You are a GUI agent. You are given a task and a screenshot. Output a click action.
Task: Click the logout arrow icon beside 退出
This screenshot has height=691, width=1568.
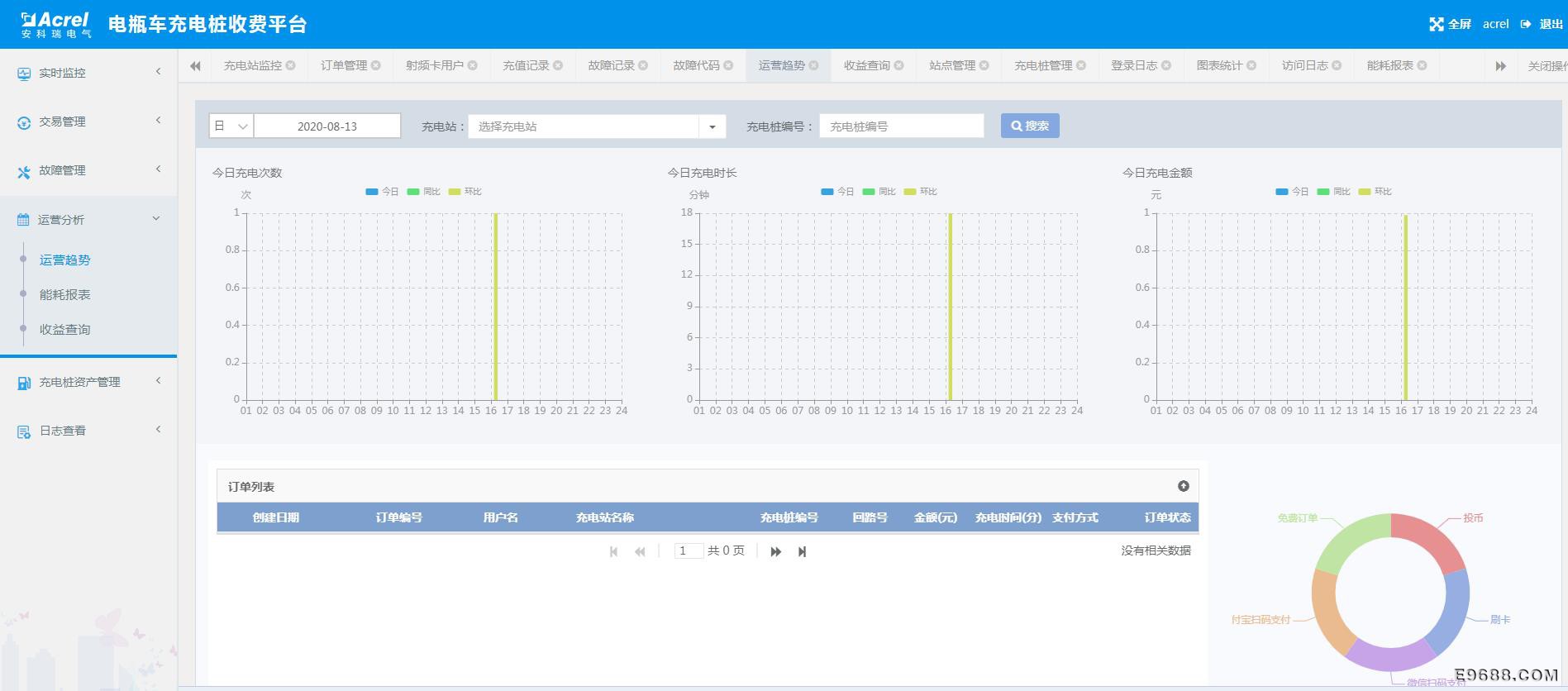[1526, 24]
